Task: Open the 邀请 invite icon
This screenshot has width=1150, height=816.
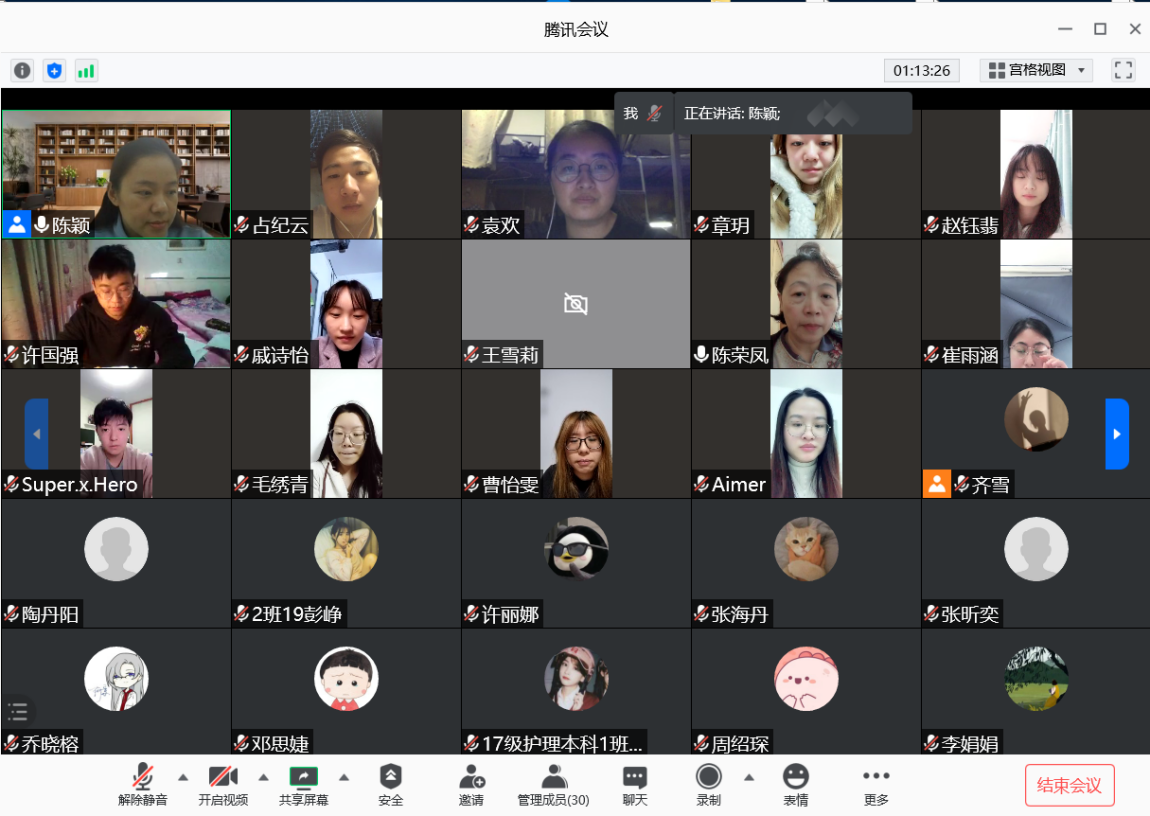Action: (x=471, y=785)
